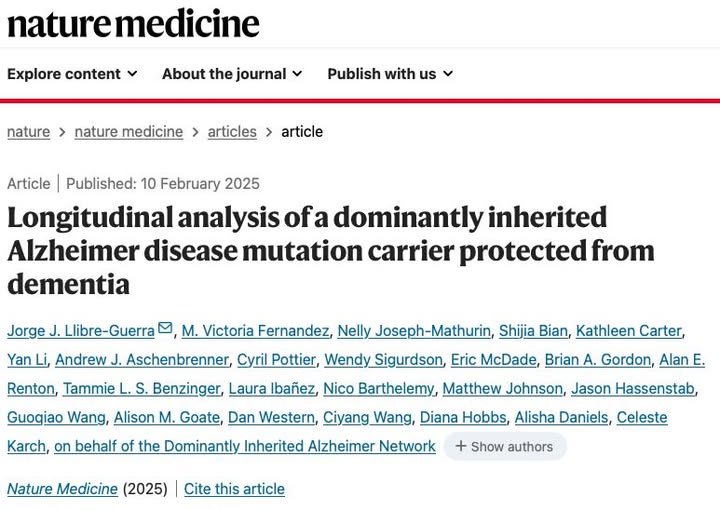The width and height of the screenshot is (720, 510).
Task: Open Cite this article link
Action: (x=234, y=489)
